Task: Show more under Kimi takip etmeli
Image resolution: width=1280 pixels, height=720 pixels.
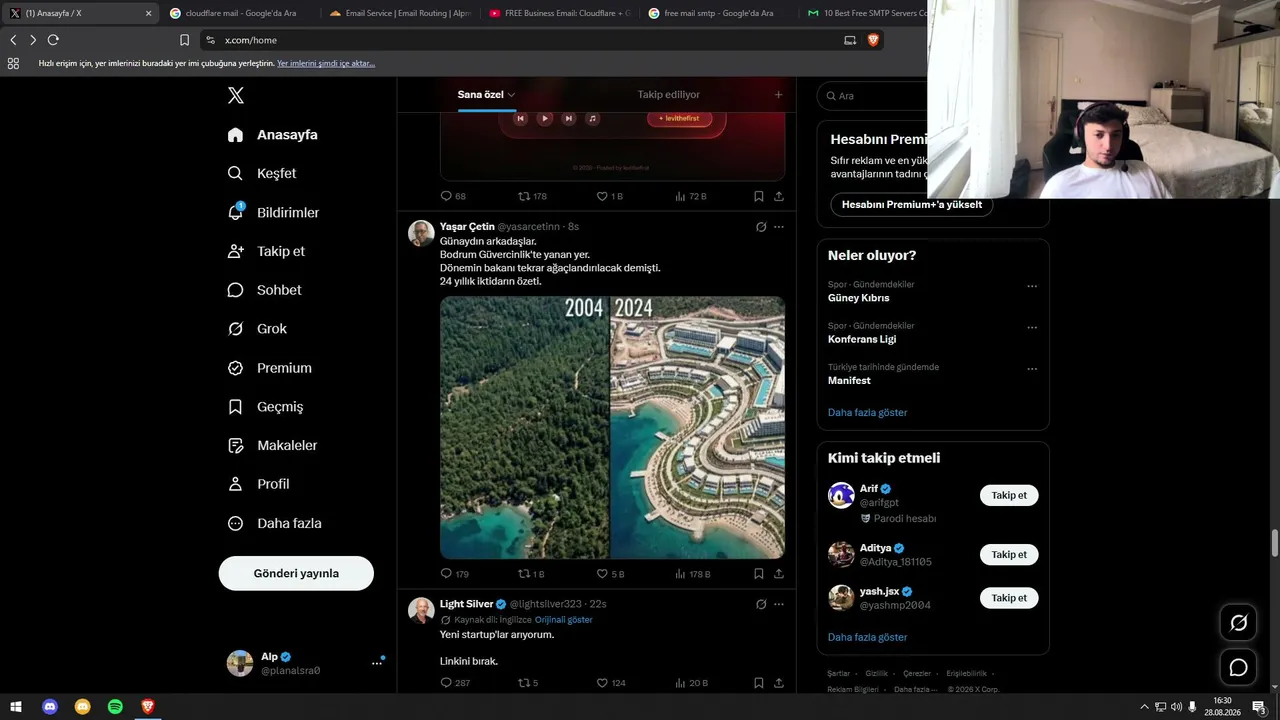Action: [868, 637]
